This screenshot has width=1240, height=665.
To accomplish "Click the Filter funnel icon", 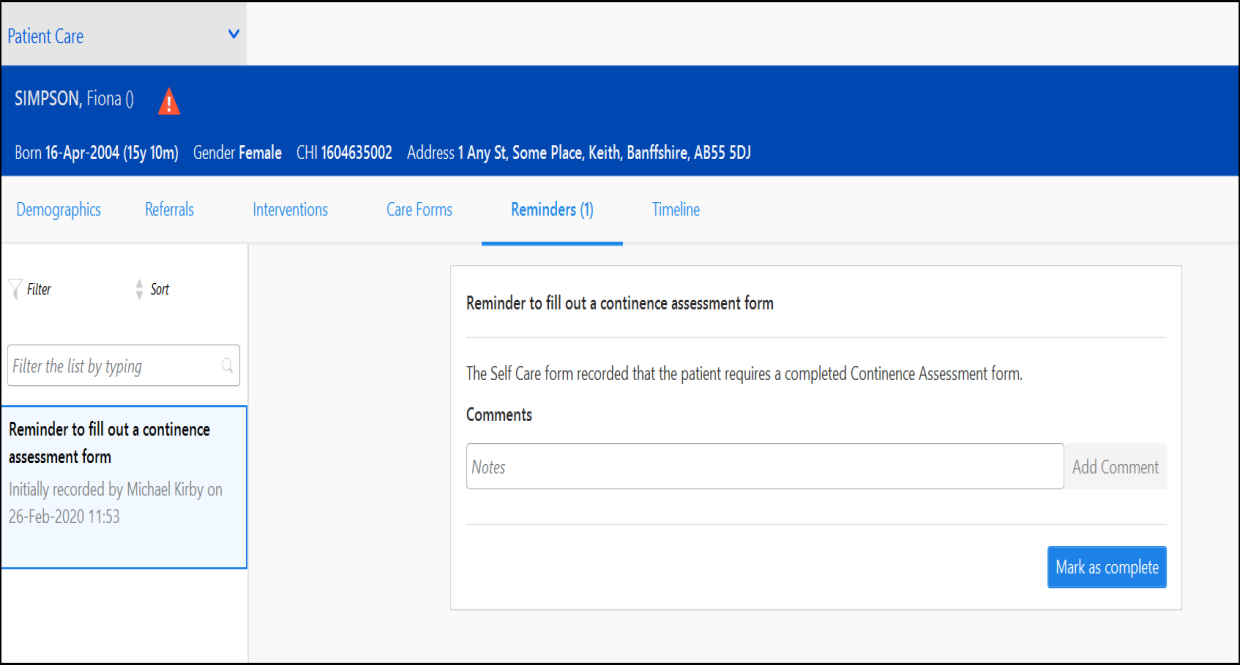I will point(14,289).
